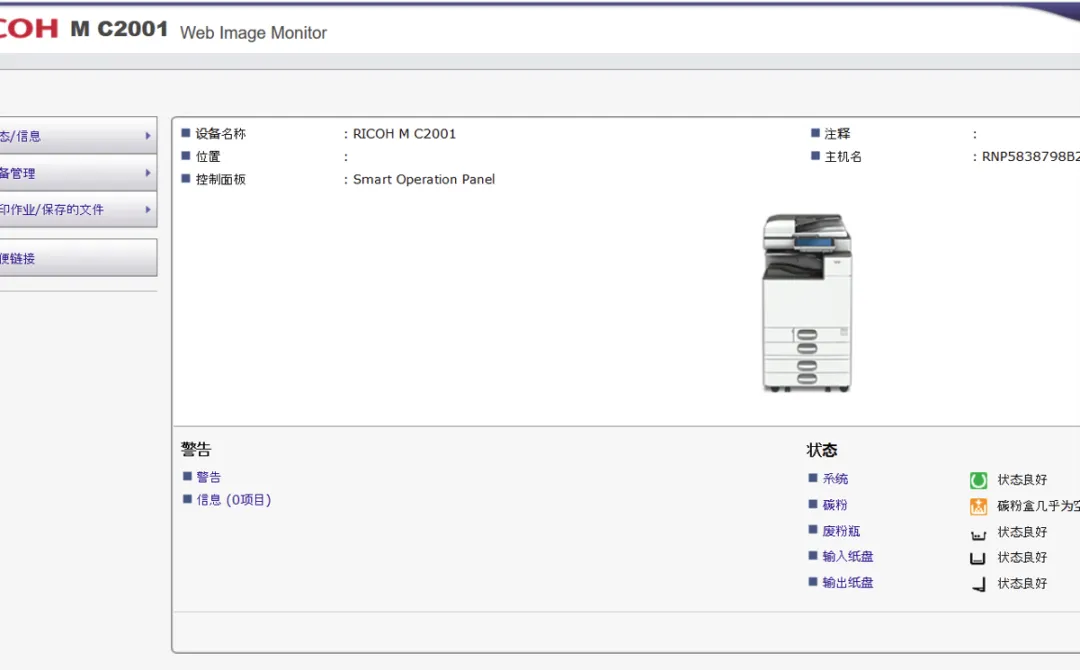The image size is (1080, 670).
Task: Click 状态良好 text beside 输入纸盘
Action: 1022,557
